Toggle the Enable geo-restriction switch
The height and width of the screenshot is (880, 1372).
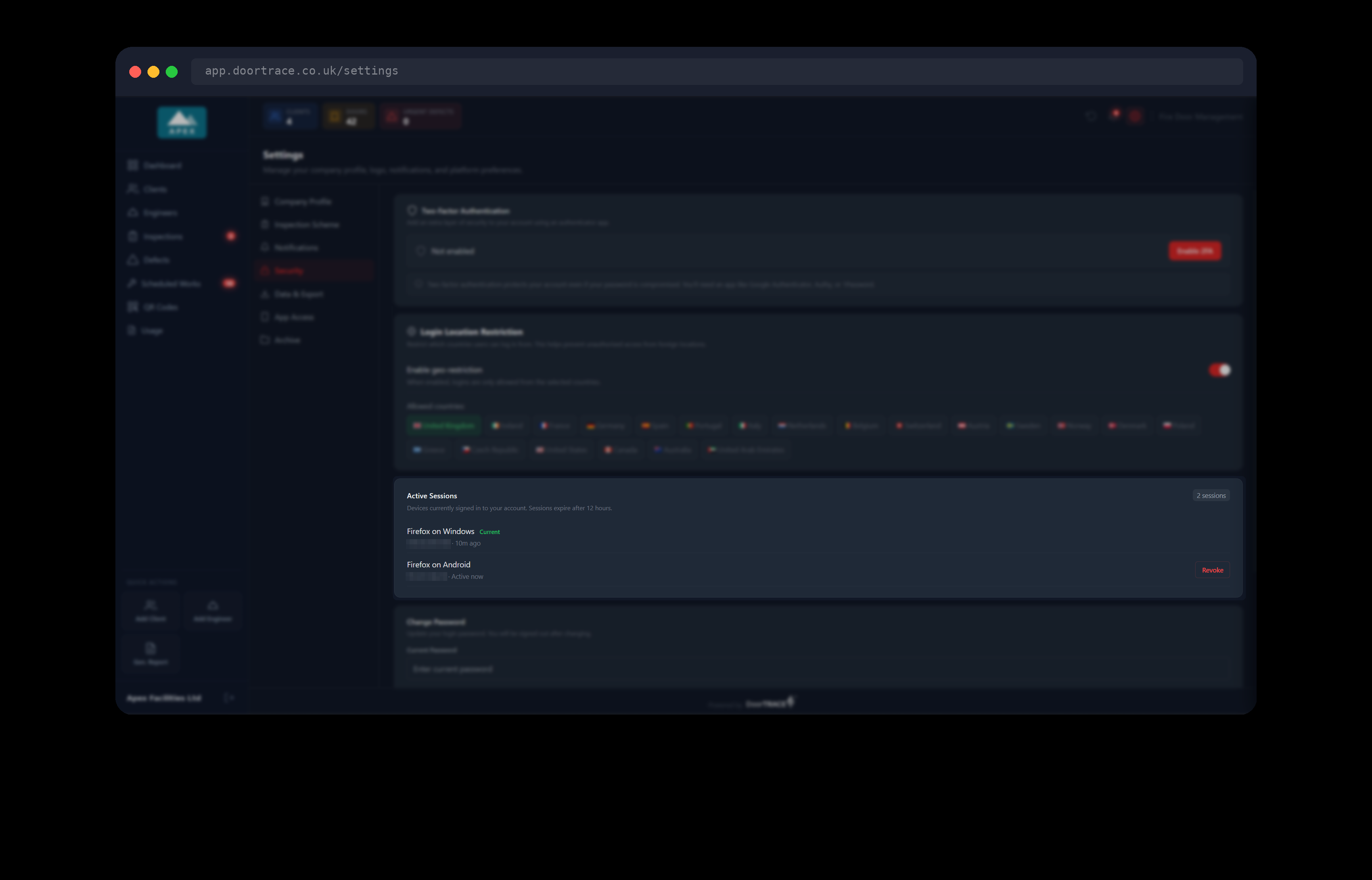[x=1219, y=370]
